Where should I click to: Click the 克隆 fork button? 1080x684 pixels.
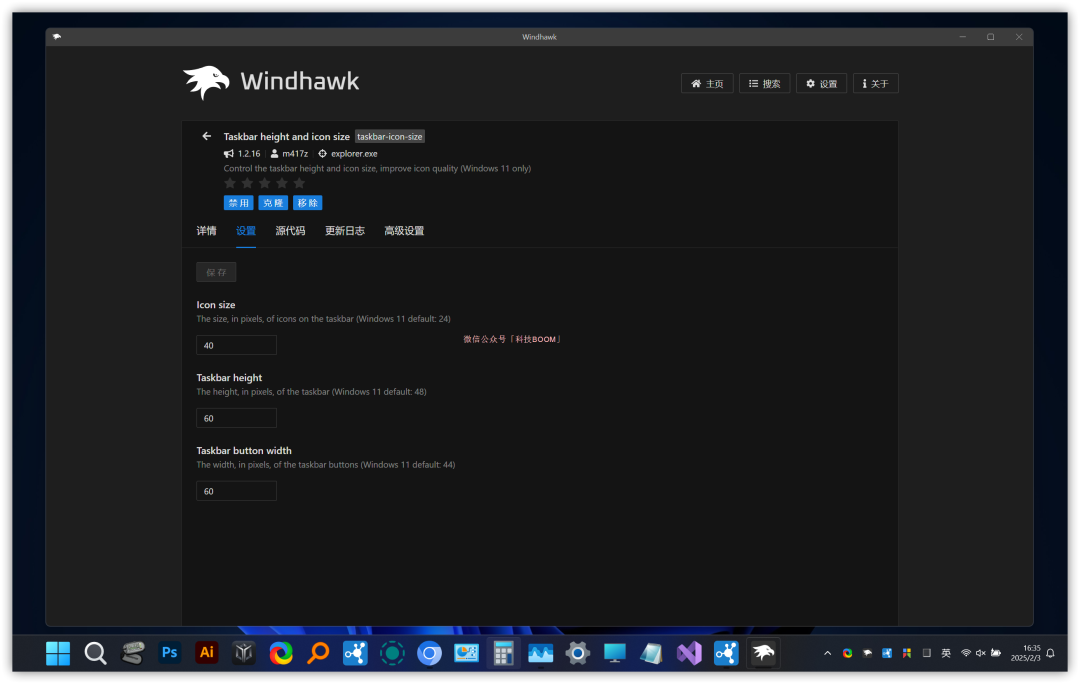[273, 203]
